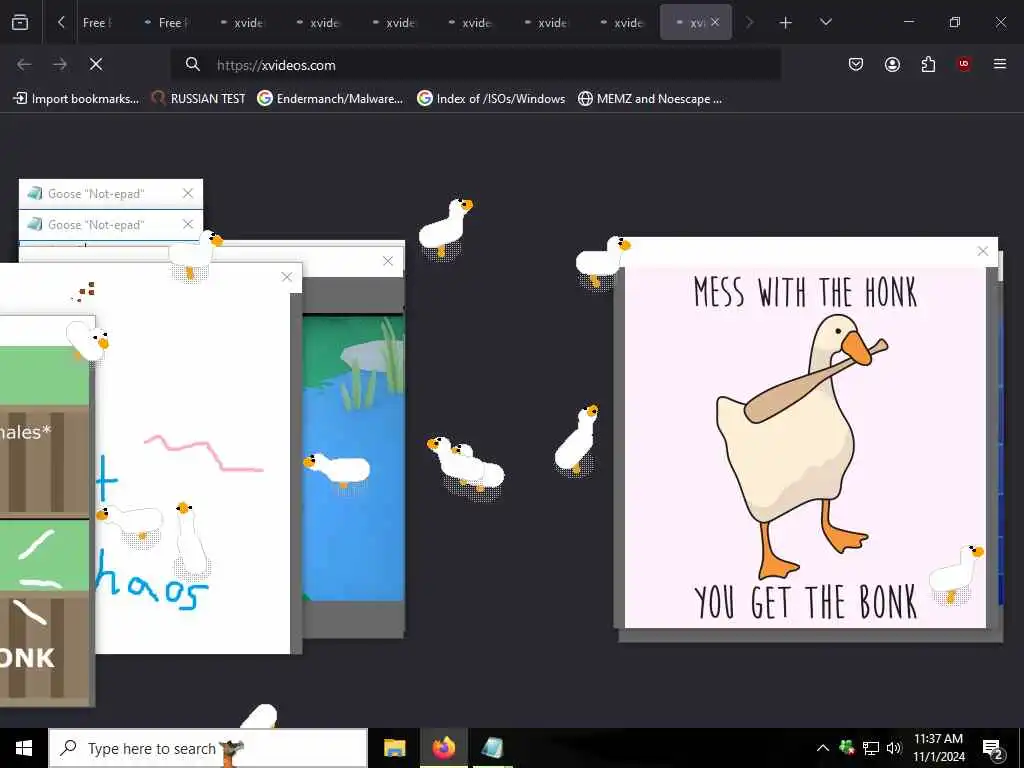Open the Windows Security tray icon

click(847, 748)
